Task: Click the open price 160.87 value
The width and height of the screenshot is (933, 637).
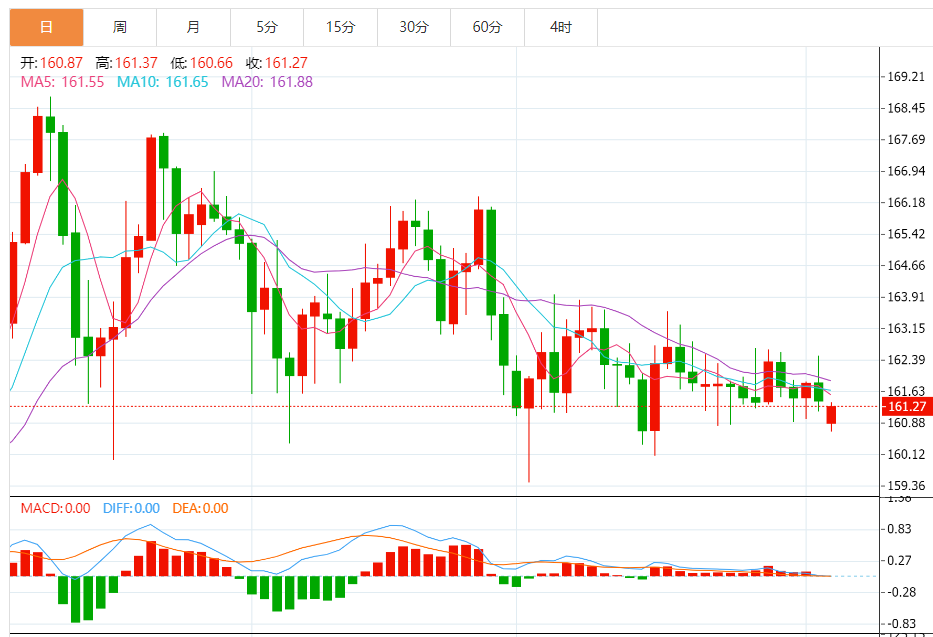Action: tap(61, 63)
